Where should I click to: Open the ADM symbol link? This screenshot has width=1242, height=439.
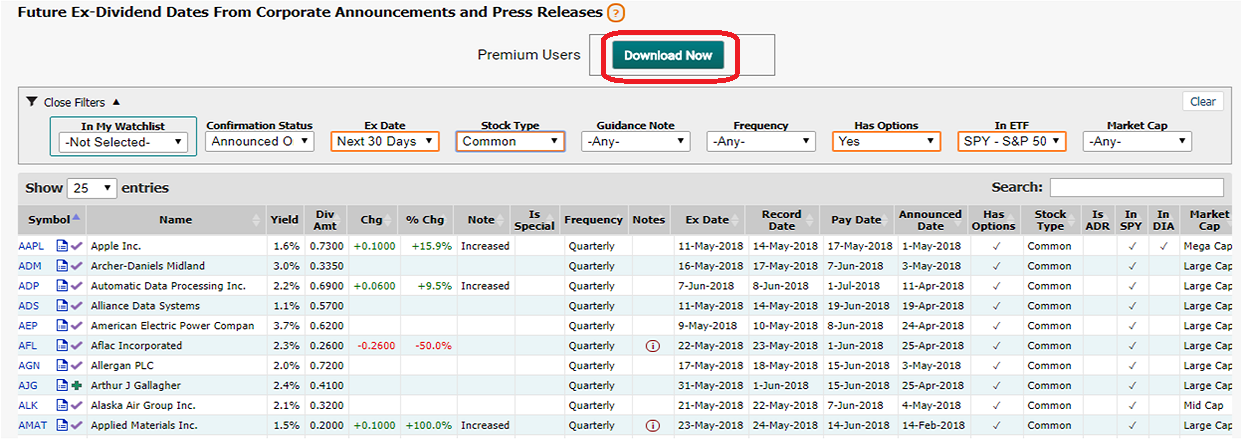(x=30, y=266)
